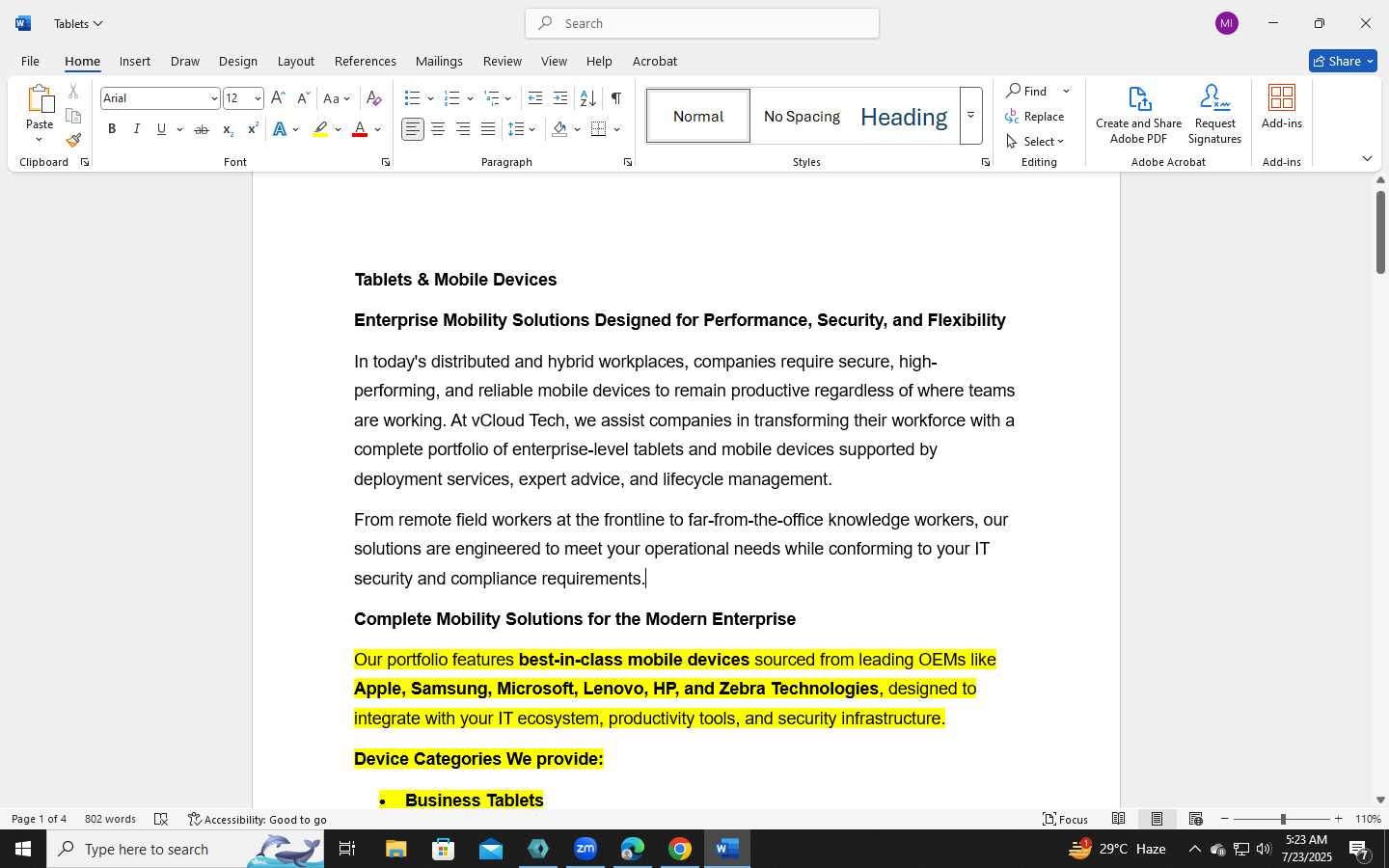Switch to the Insert tab
Viewport: 1389px width, 868px height.
(135, 61)
